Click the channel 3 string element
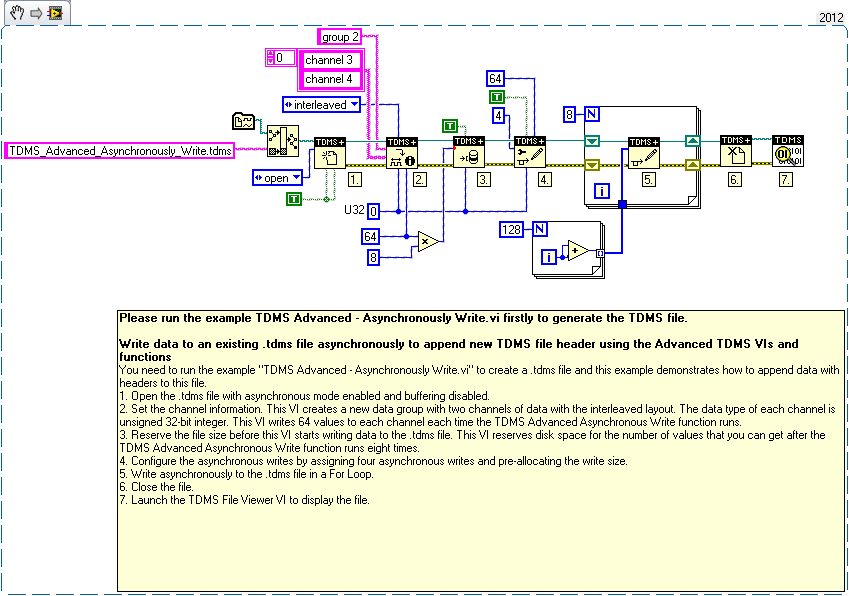 point(330,60)
